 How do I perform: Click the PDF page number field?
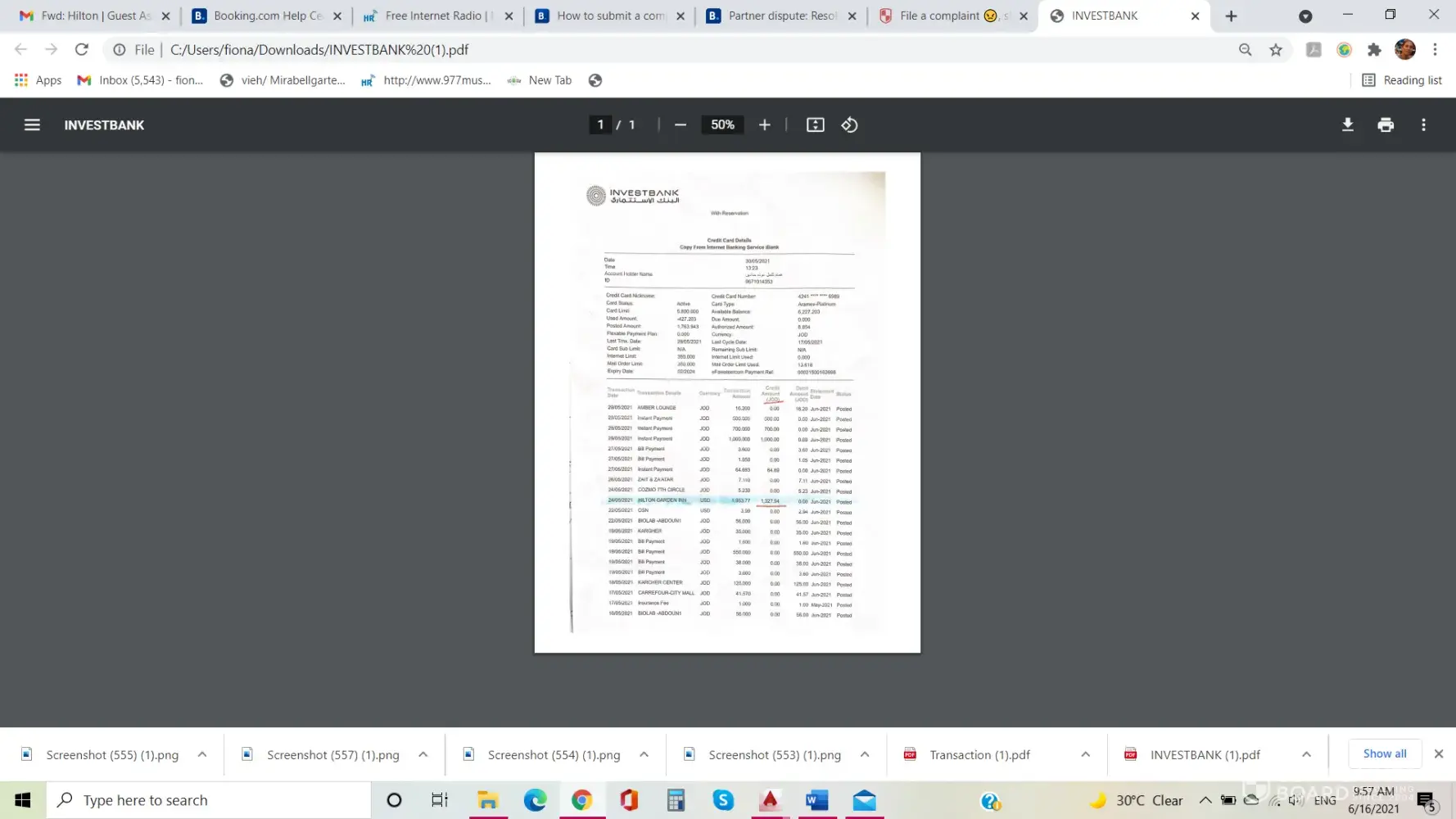pos(600,124)
